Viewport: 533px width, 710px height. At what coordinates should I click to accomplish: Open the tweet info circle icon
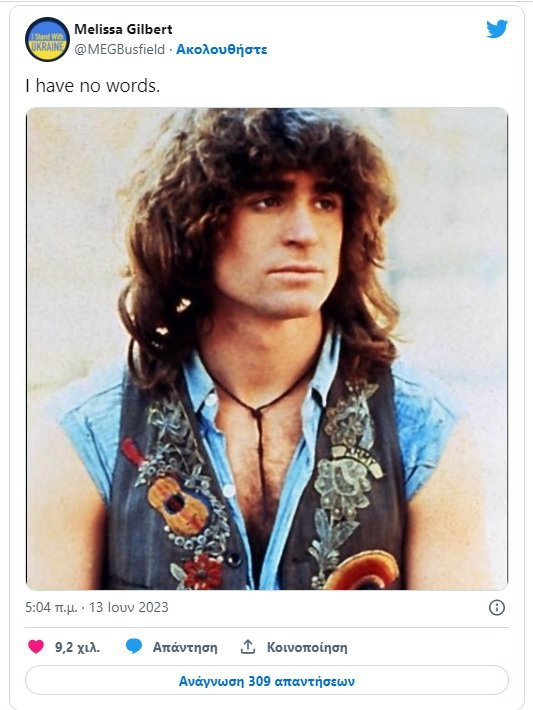click(x=497, y=607)
